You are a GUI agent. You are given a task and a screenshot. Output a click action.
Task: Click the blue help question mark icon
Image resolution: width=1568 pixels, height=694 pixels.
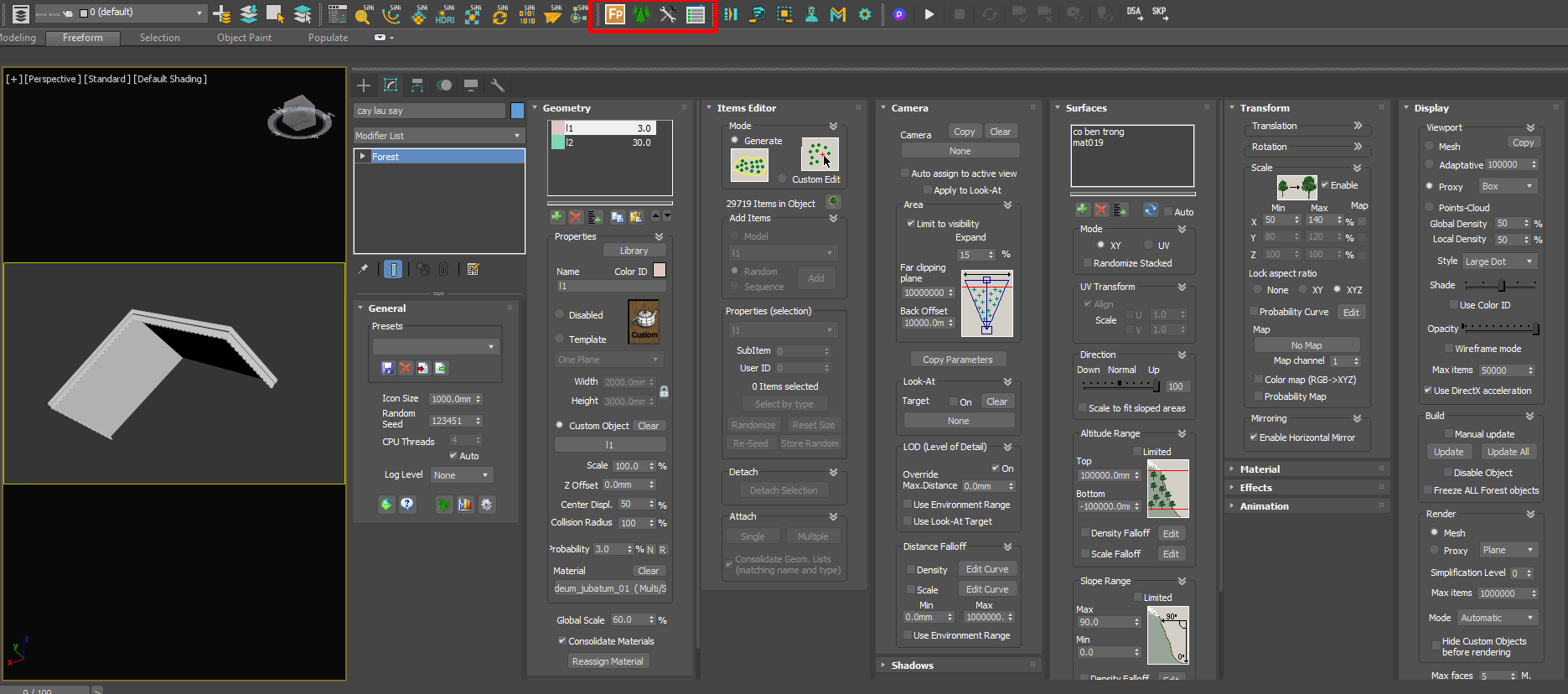(406, 504)
